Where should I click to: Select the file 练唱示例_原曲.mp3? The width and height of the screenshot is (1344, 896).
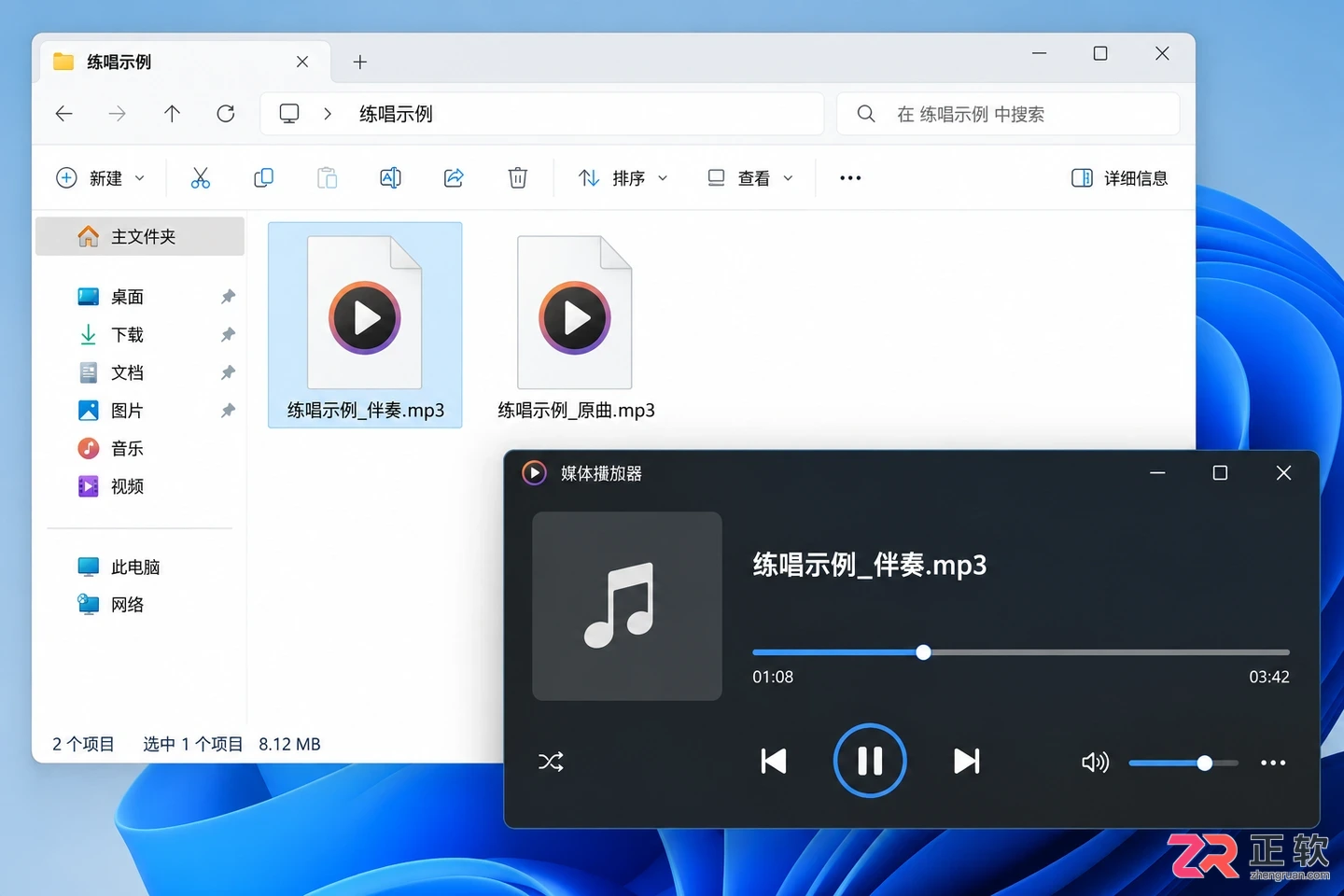pos(576,326)
